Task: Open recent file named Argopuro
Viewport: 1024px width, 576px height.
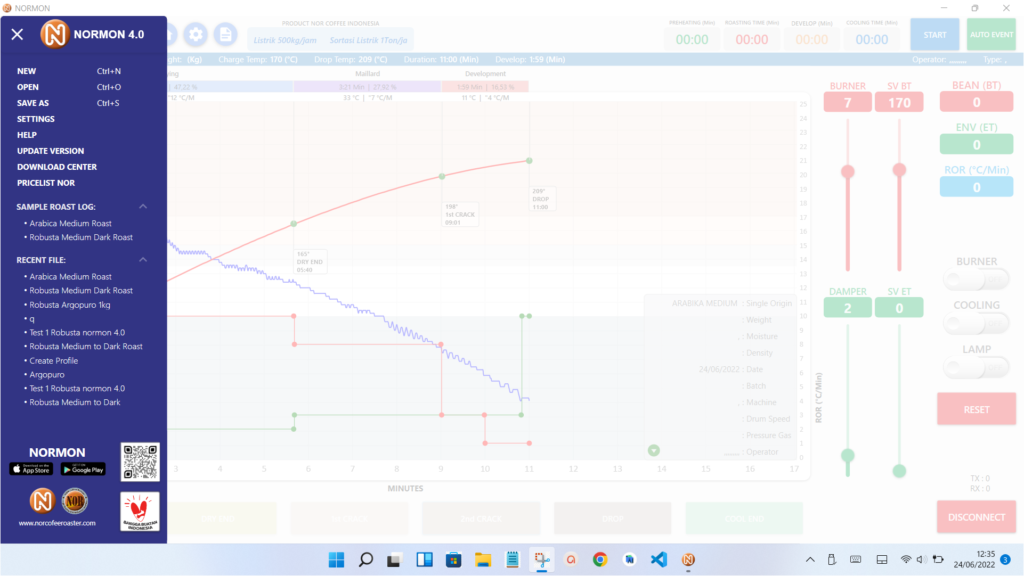Action: pos(47,375)
